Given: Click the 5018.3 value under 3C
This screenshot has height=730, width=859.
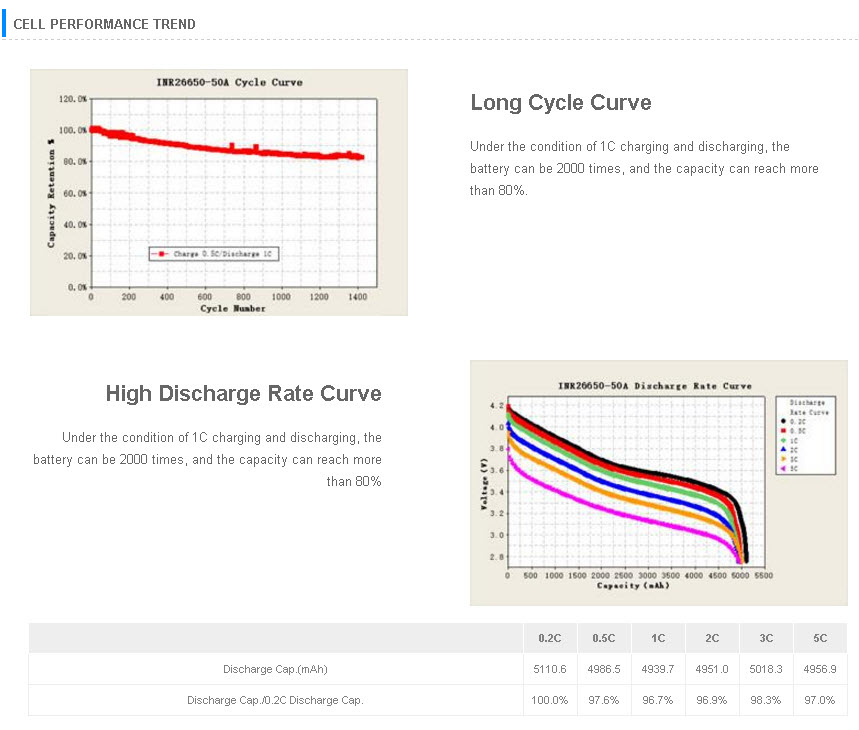Looking at the screenshot, I should point(766,669).
